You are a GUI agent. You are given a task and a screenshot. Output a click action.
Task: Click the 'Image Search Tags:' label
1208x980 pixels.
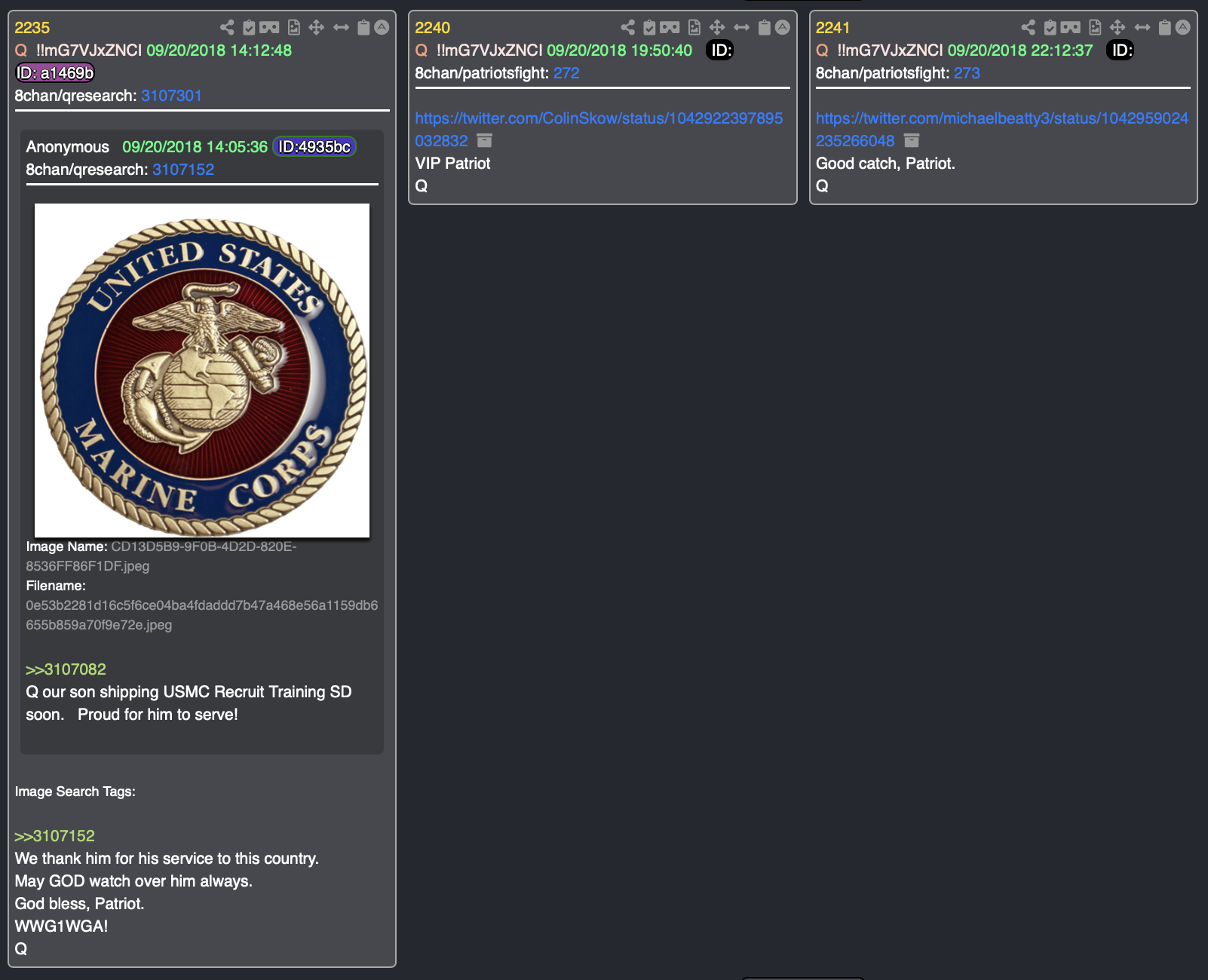[75, 792]
